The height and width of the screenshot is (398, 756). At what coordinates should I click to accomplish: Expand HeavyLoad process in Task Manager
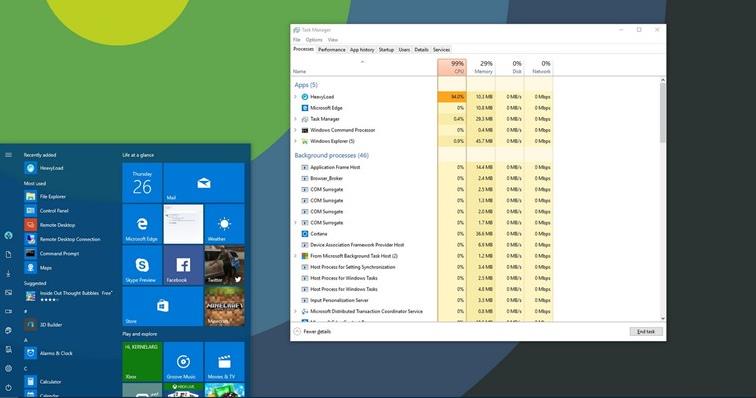296,97
